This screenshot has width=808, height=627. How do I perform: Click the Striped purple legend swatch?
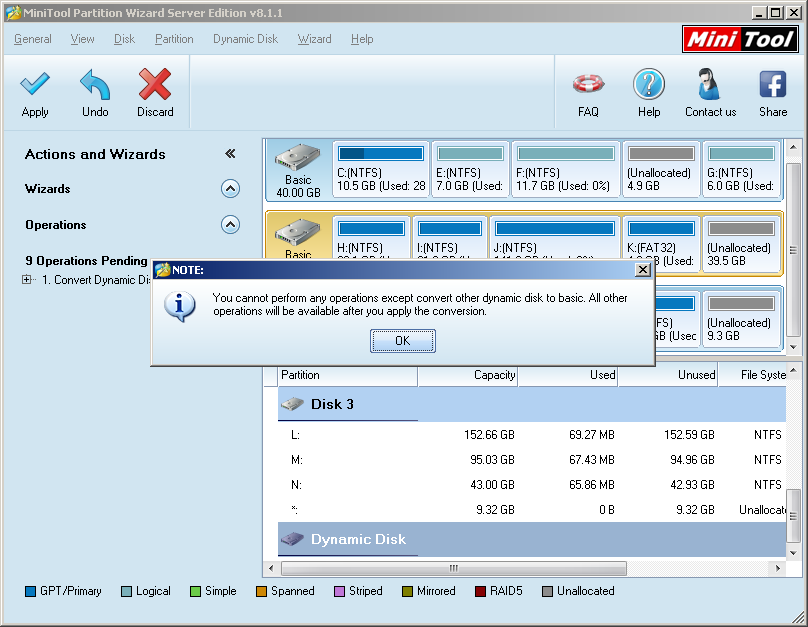339,591
